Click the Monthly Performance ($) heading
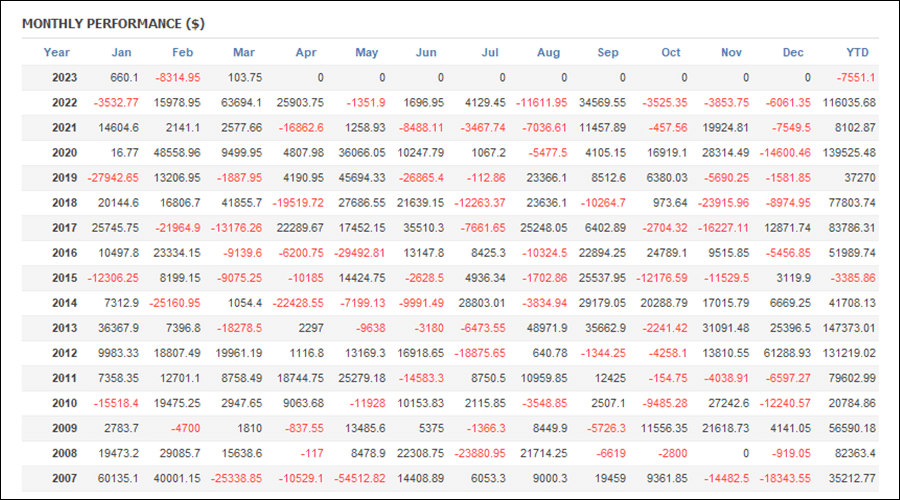Viewport: 900px width, 500px height. [x=113, y=24]
